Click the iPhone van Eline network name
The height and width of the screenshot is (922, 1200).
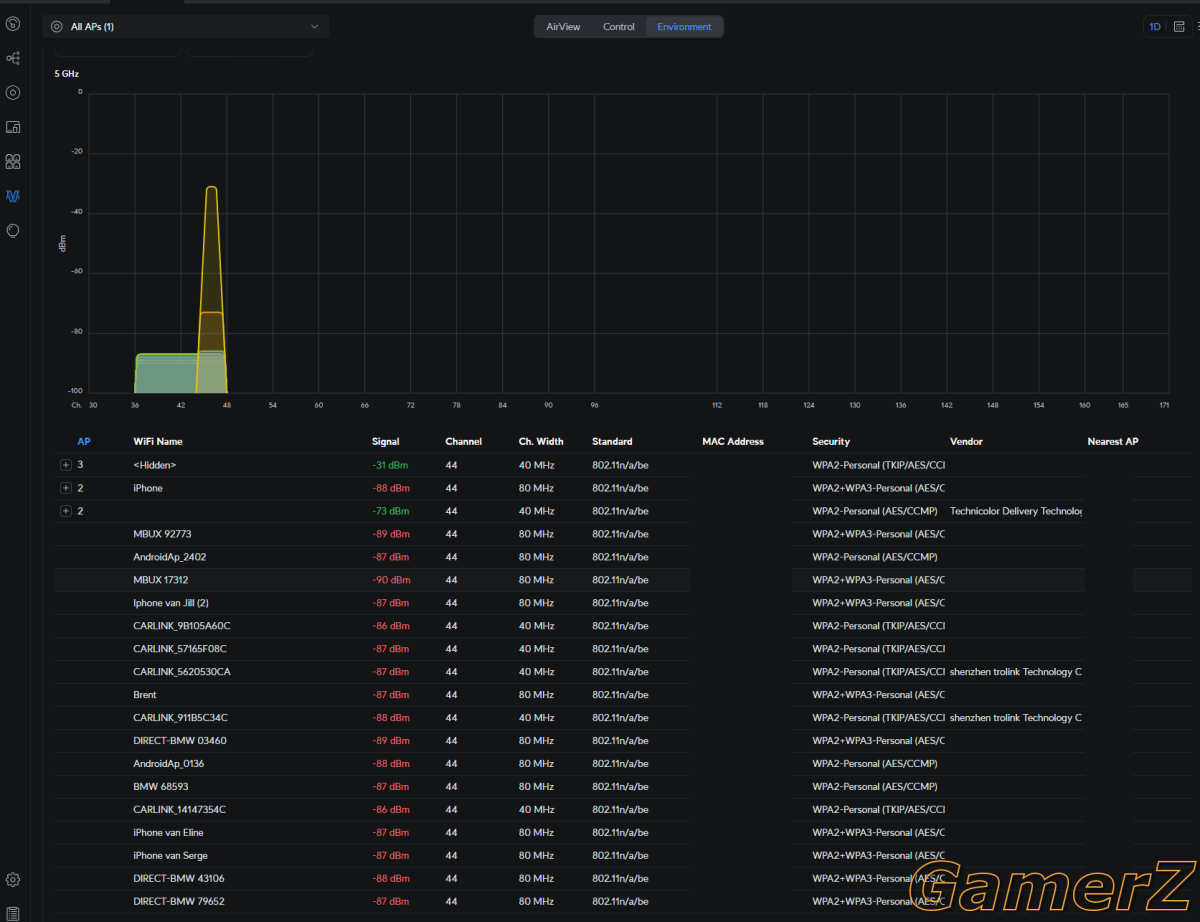[x=168, y=833]
